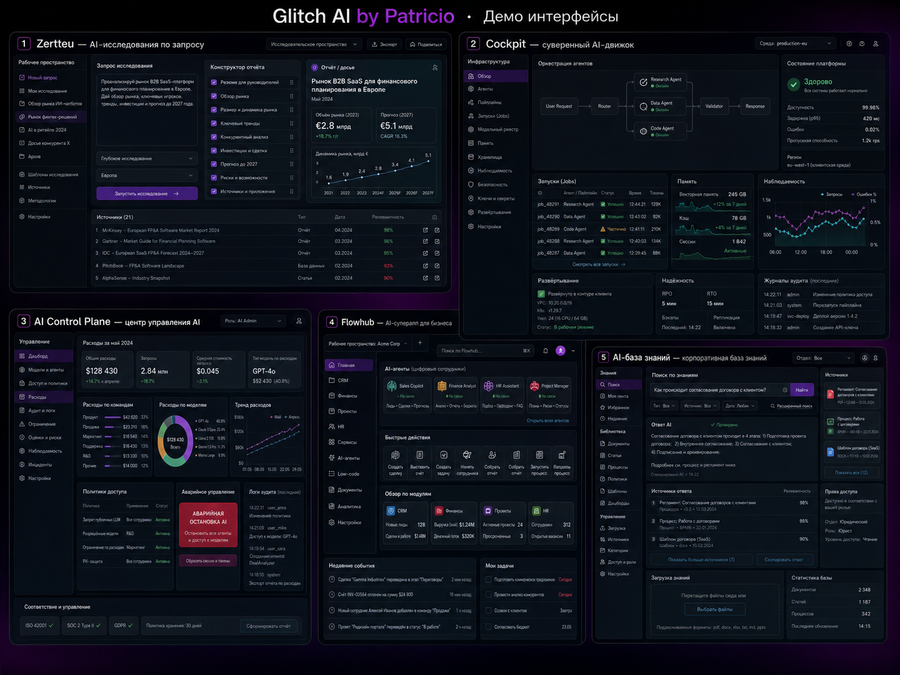The image size is (900, 675).
Task: Click the Создать сделку quick action icon
Action: (x=395, y=455)
